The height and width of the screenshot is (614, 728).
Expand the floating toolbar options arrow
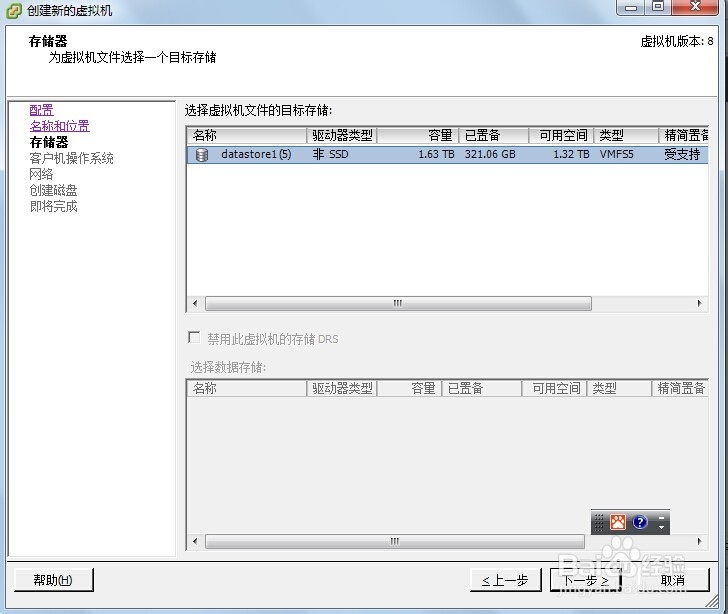[661, 527]
